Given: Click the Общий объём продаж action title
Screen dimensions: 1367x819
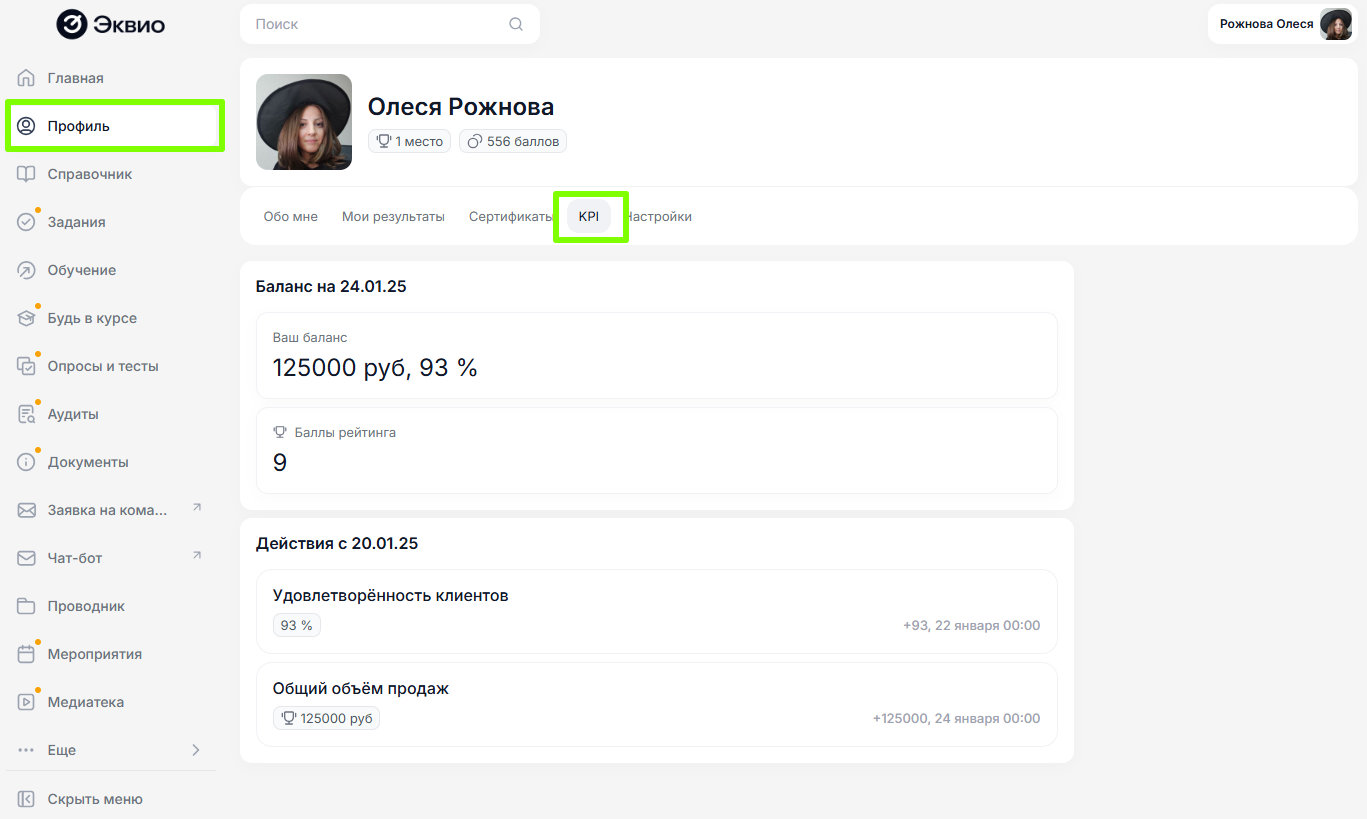Looking at the screenshot, I should click(x=361, y=689).
